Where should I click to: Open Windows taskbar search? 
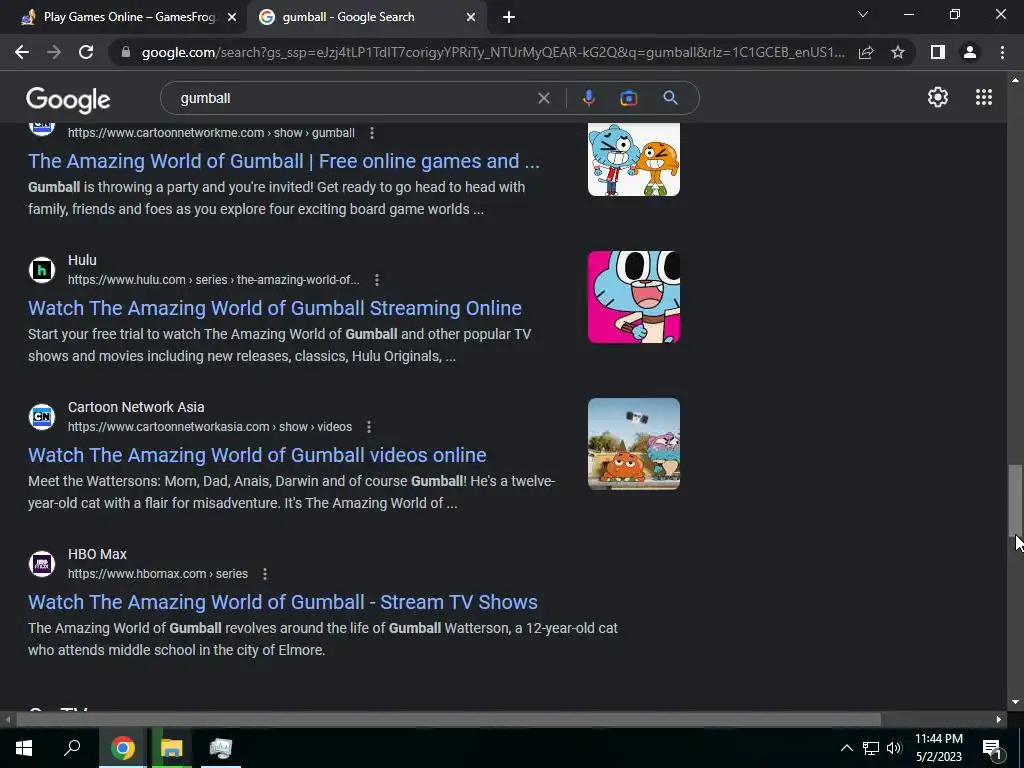pyautogui.click(x=72, y=748)
